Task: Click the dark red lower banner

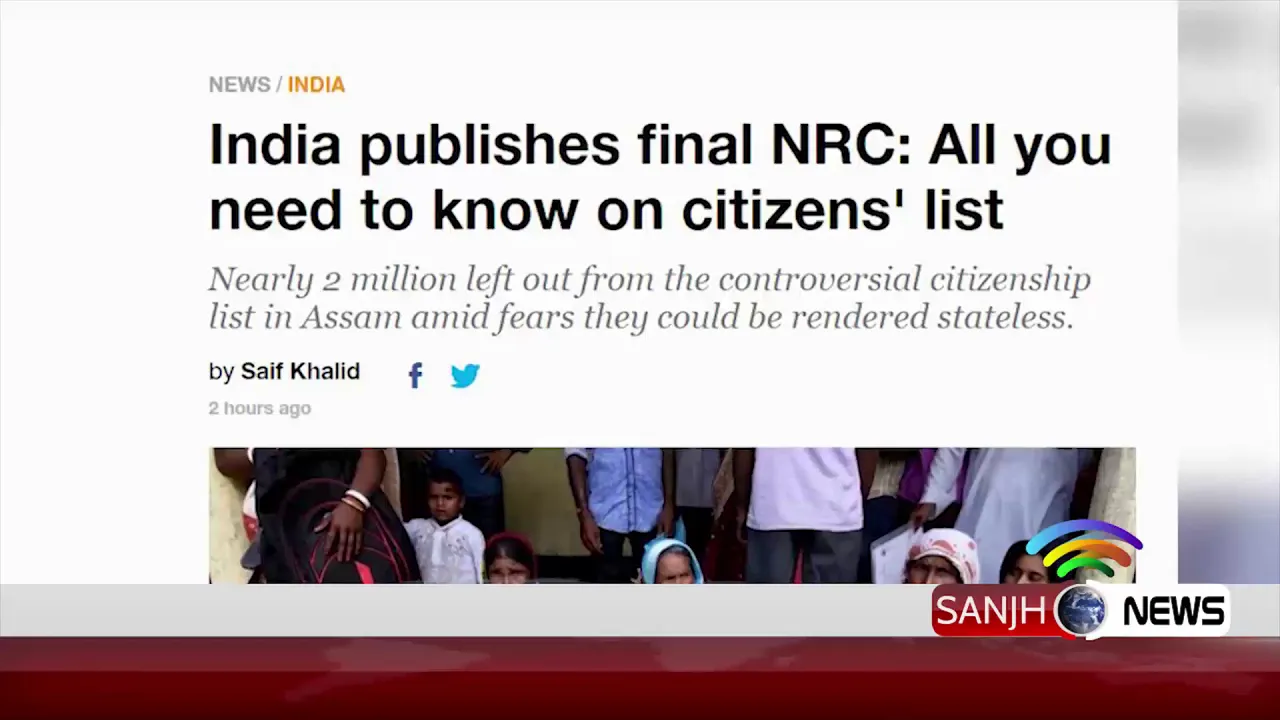Action: click(x=640, y=679)
